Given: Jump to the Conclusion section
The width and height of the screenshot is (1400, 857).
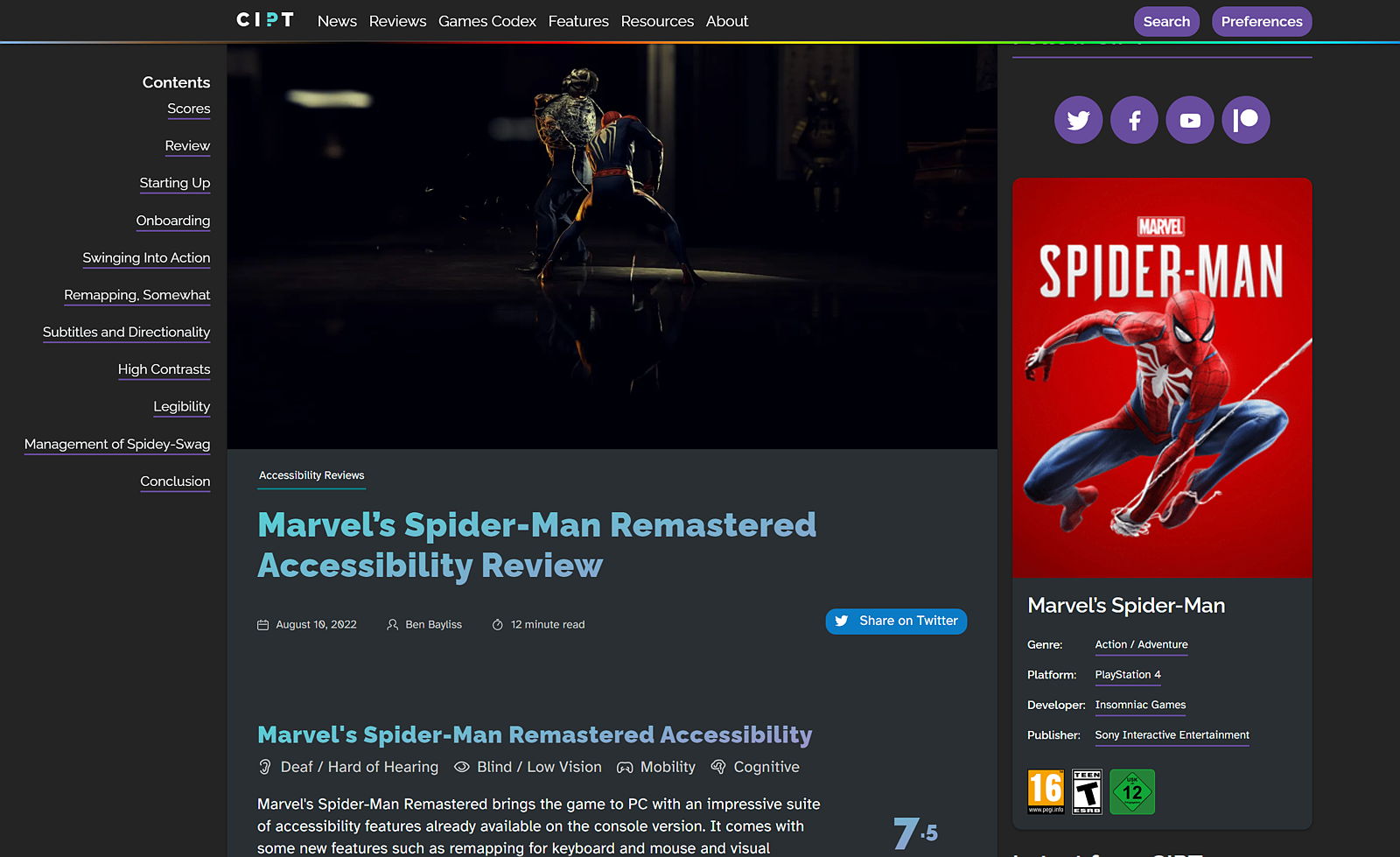Looking at the screenshot, I should tap(175, 481).
